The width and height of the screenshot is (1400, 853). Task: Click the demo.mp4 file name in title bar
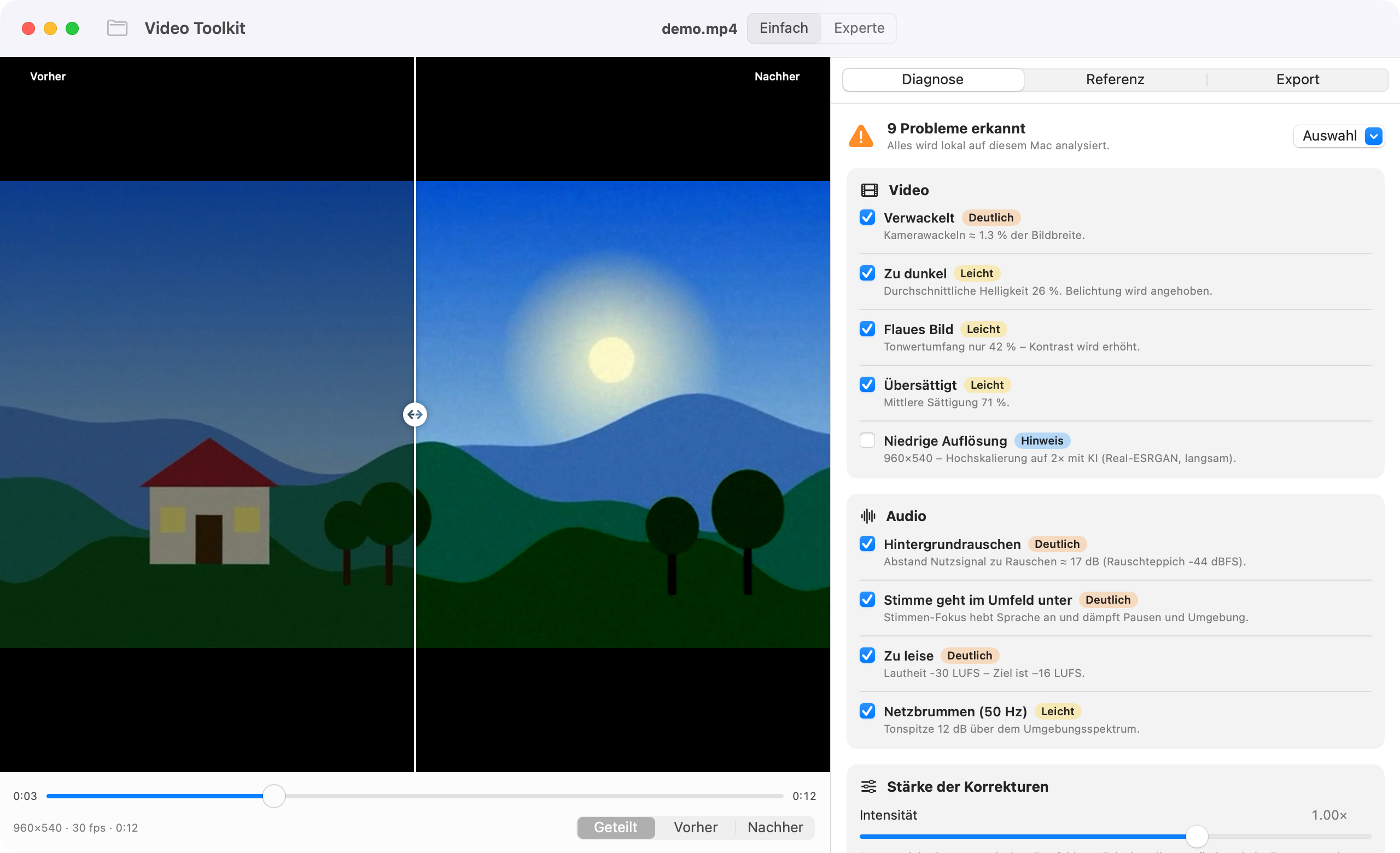(699, 28)
